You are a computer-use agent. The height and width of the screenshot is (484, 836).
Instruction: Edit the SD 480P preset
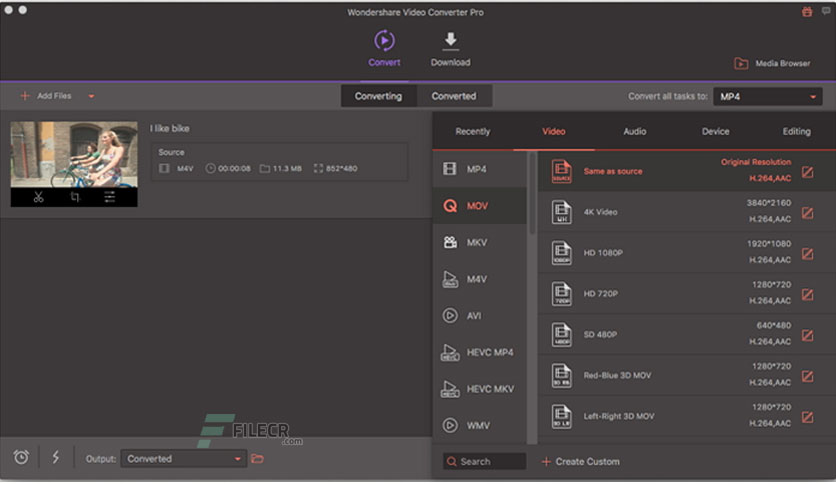tap(808, 335)
